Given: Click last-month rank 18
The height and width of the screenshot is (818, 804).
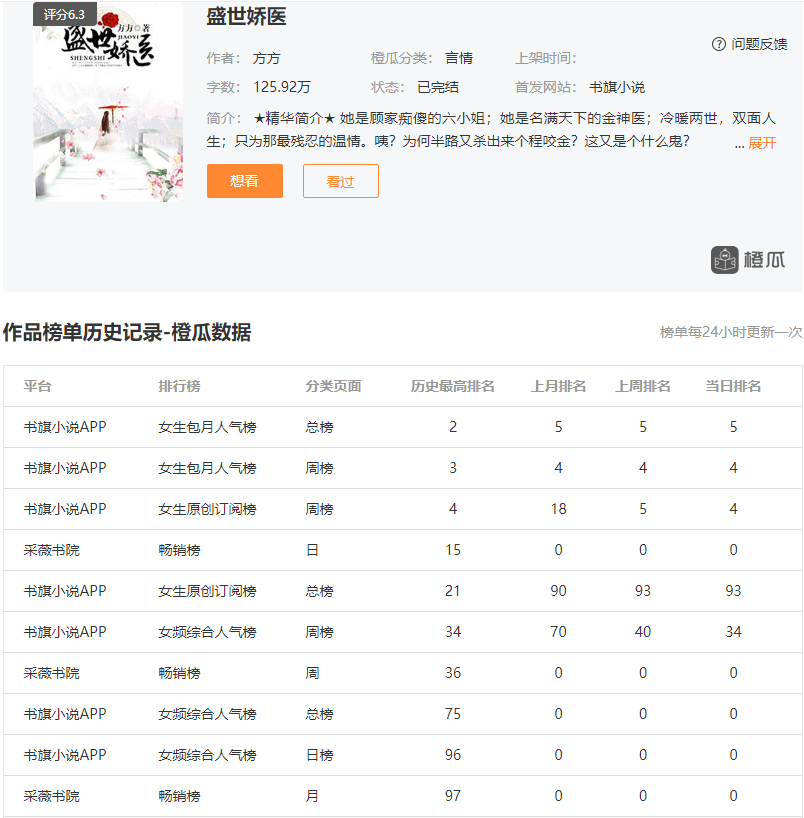Looking at the screenshot, I should [558, 509].
